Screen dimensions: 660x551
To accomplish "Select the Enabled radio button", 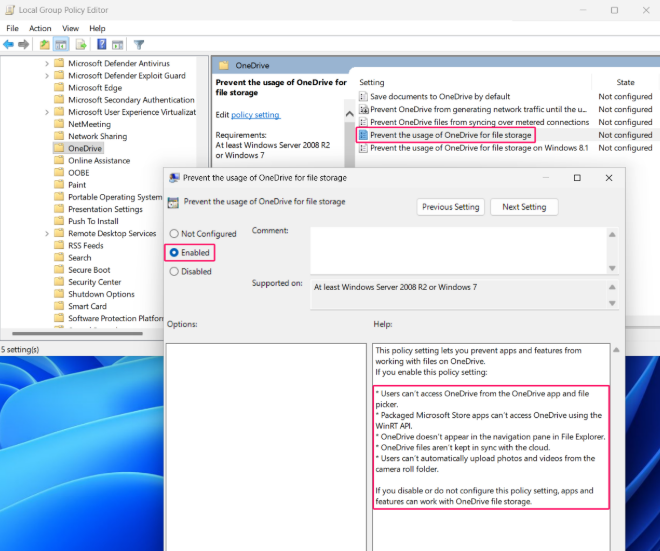I will tap(174, 253).
